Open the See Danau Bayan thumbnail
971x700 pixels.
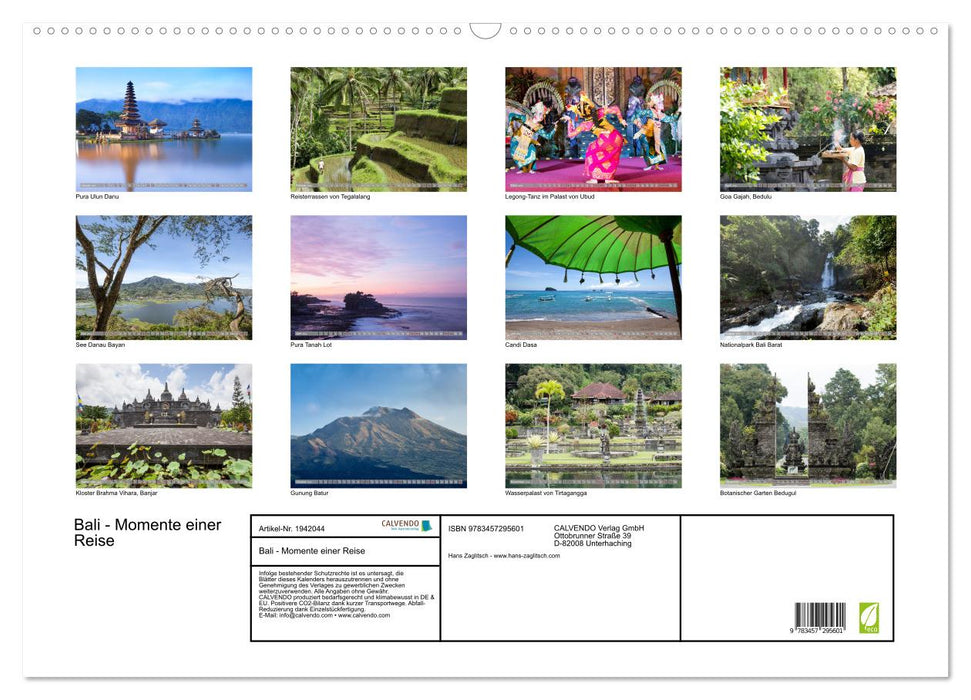coord(163,275)
